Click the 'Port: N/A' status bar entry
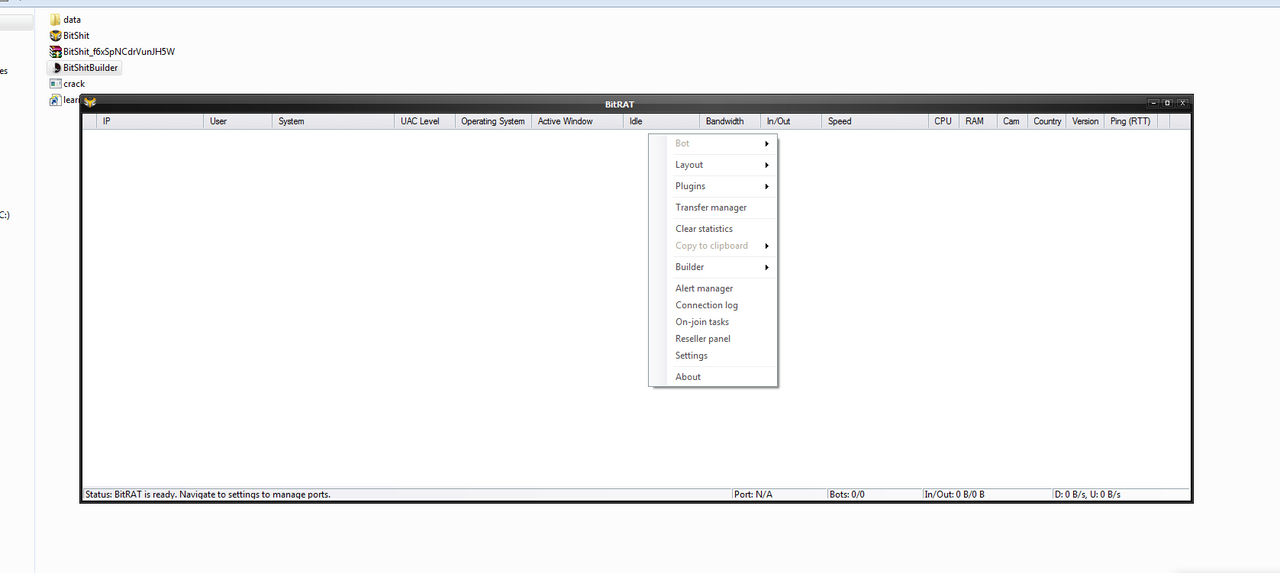This screenshot has height=573, width=1280. 753,495
